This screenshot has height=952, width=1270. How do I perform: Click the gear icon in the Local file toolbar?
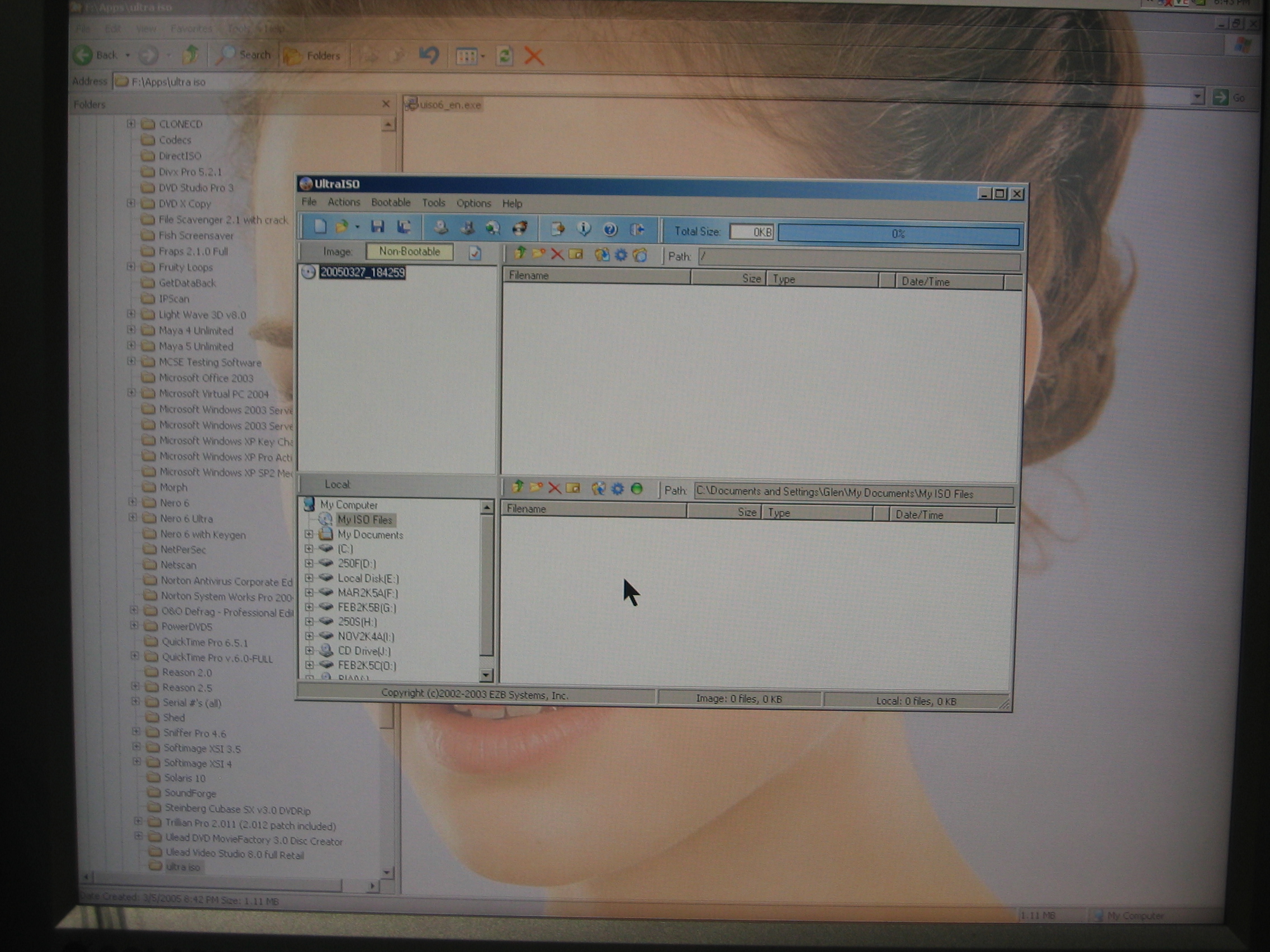pos(618,489)
